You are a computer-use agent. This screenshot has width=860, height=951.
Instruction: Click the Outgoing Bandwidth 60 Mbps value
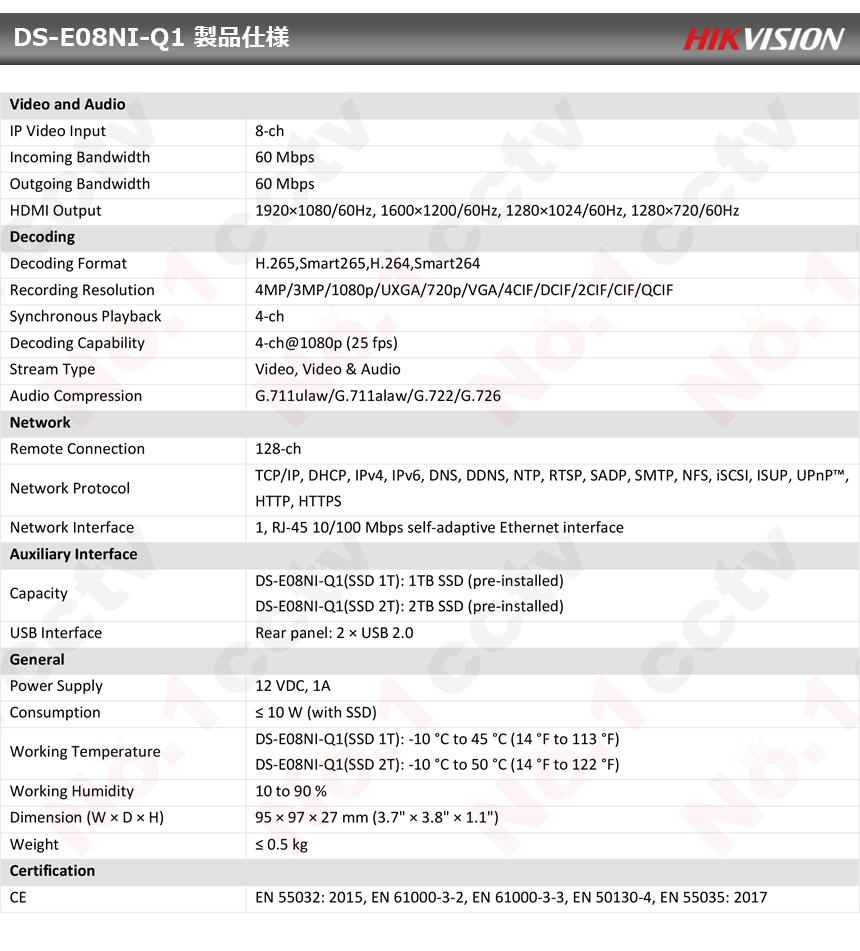(284, 184)
